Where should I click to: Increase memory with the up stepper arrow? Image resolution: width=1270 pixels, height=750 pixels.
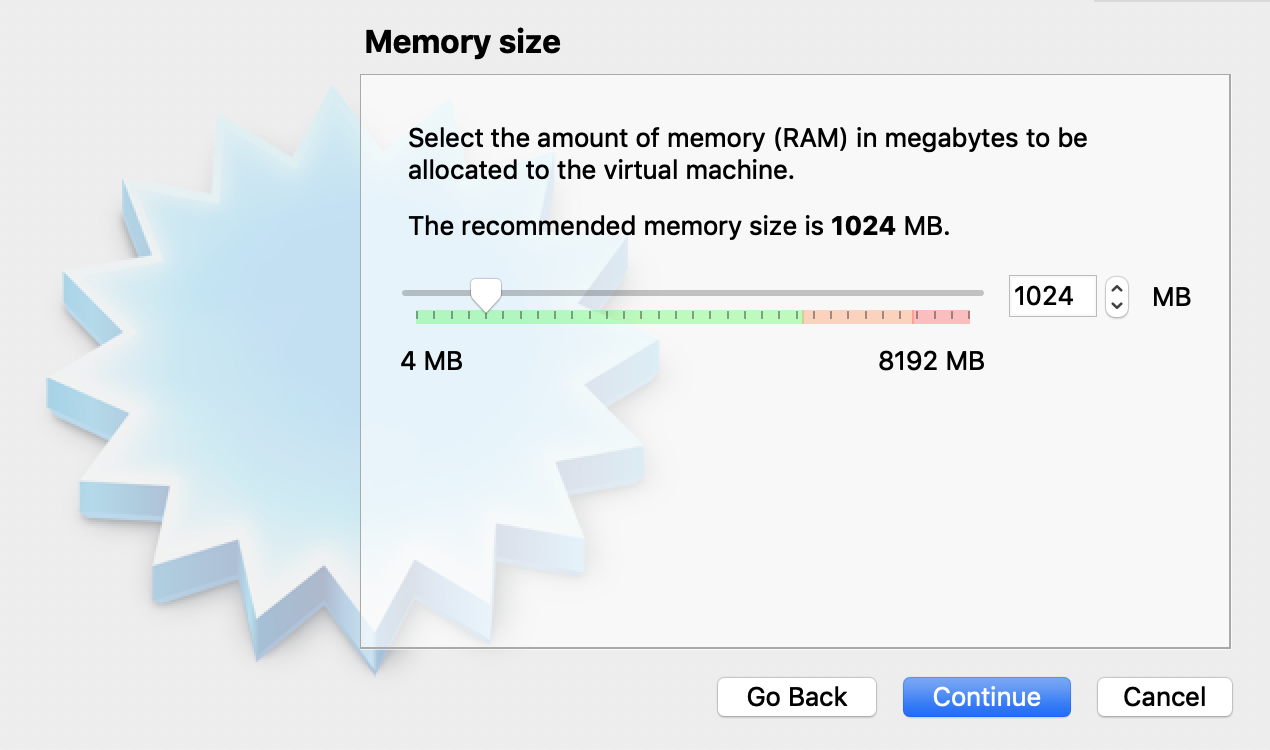click(x=1115, y=290)
